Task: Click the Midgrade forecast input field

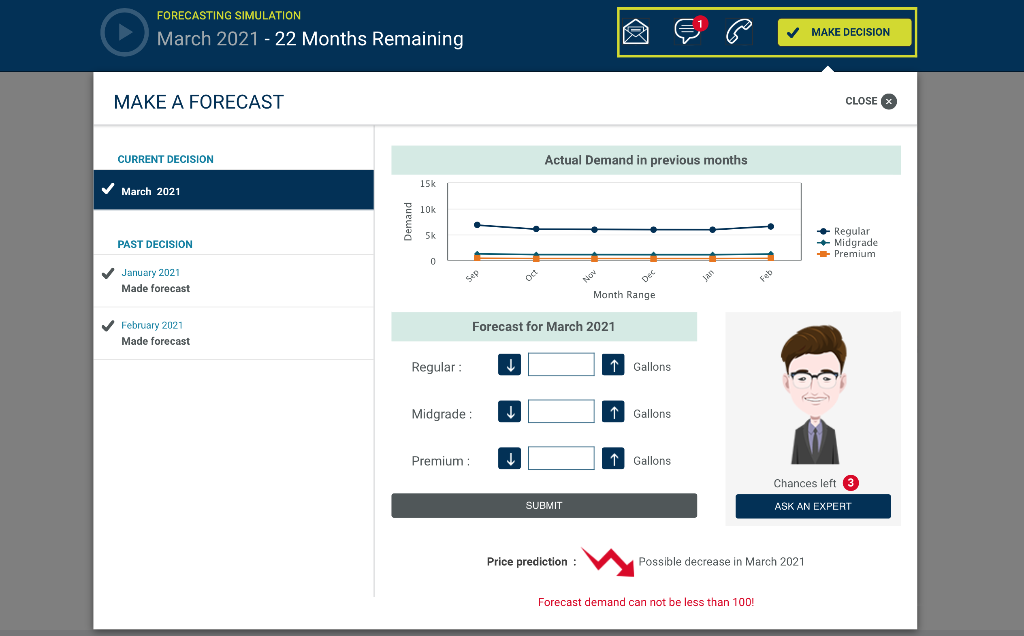Action: coord(561,411)
